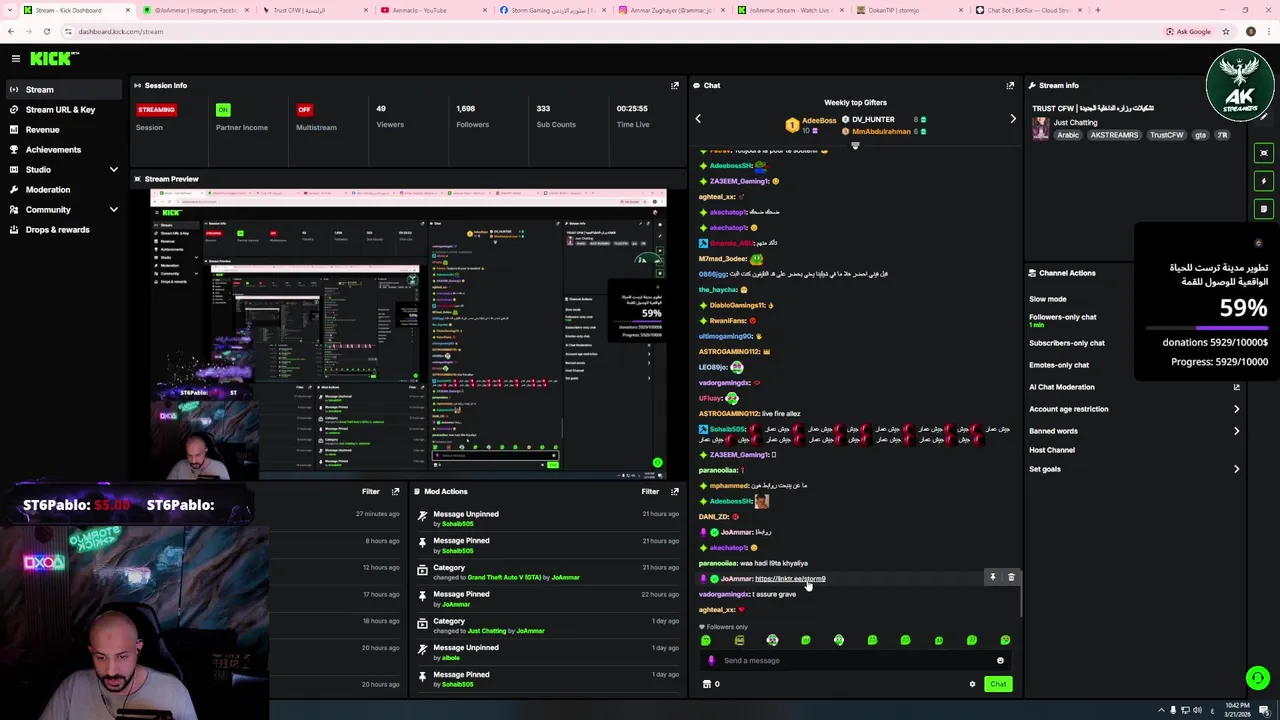Click the note icon on right edge
Image resolution: width=1280 pixels, height=720 pixels.
tap(1264, 209)
